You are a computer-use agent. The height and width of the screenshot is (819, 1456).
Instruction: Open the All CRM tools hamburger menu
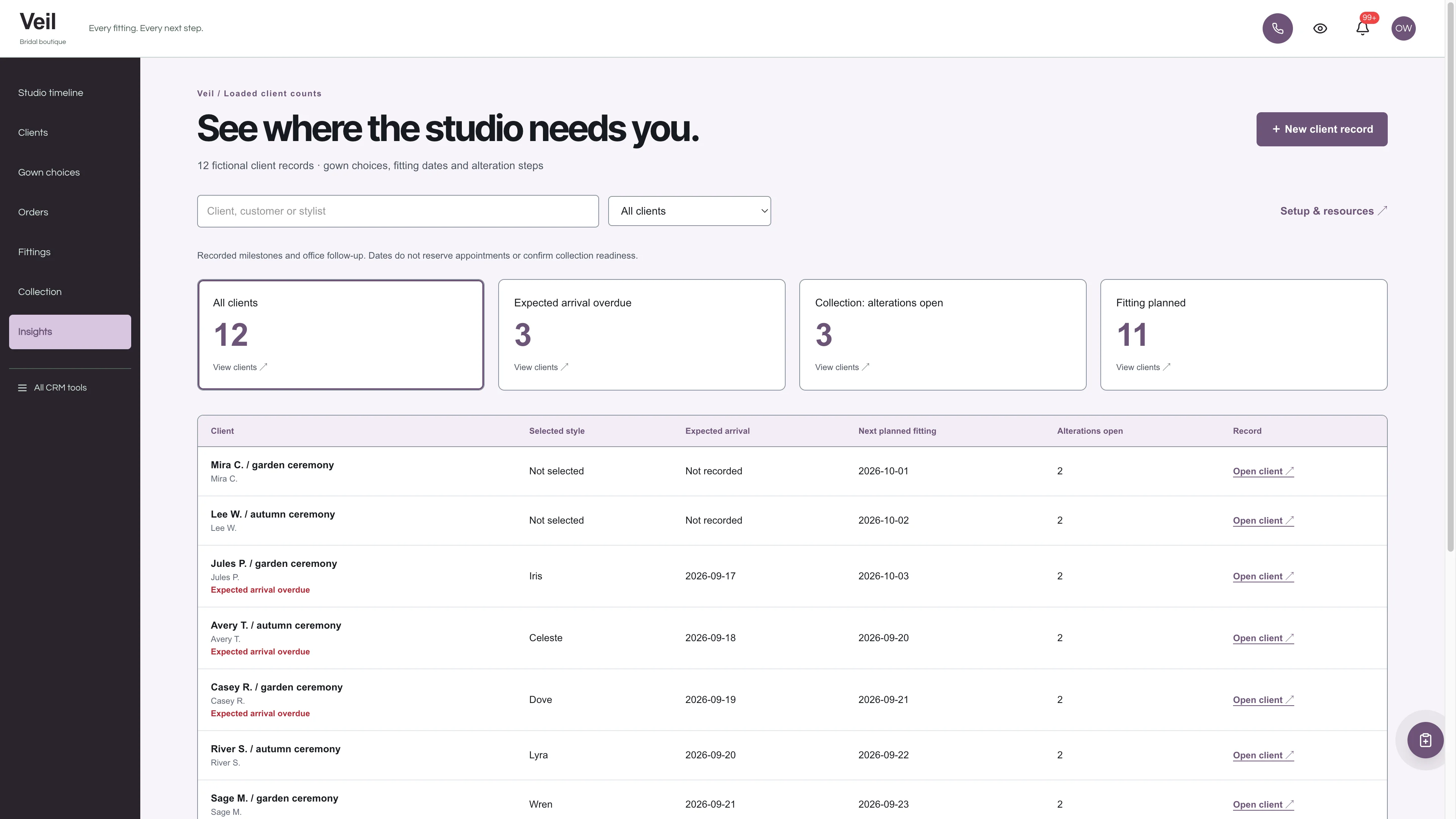52,388
